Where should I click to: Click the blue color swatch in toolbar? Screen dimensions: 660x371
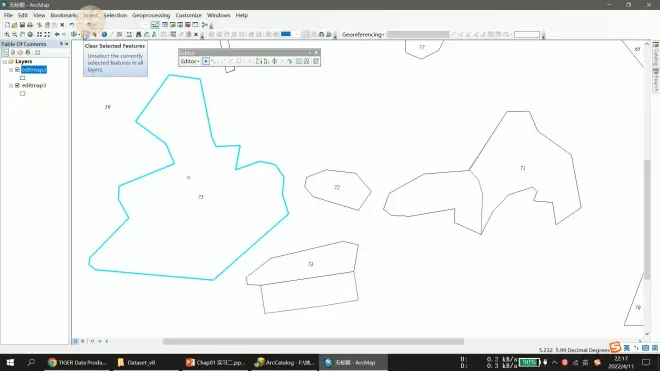(286, 34)
